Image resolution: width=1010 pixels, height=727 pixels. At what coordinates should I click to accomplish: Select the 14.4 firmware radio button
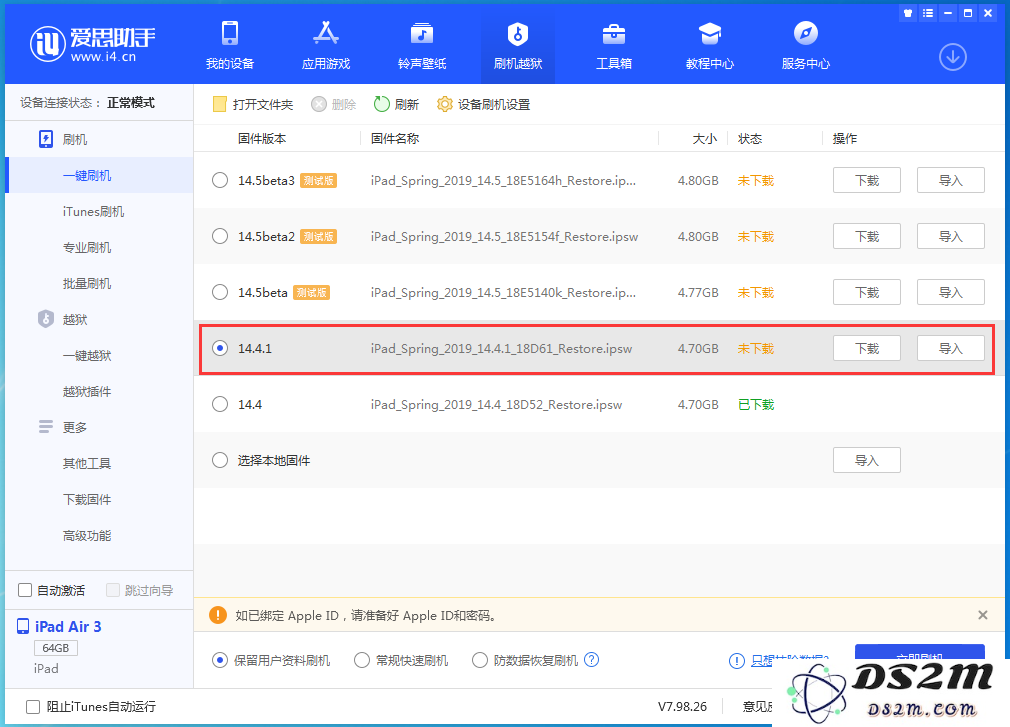[x=220, y=404]
